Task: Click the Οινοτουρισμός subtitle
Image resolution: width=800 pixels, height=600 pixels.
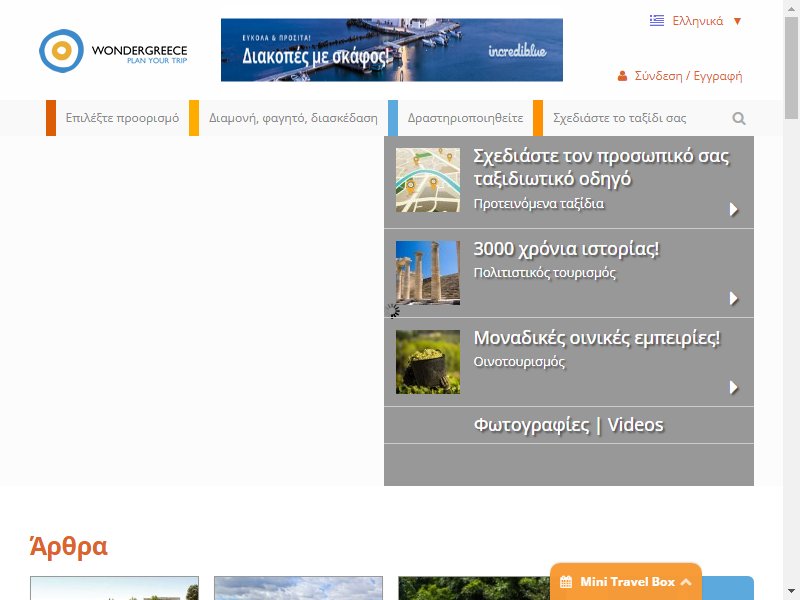Action: [519, 362]
